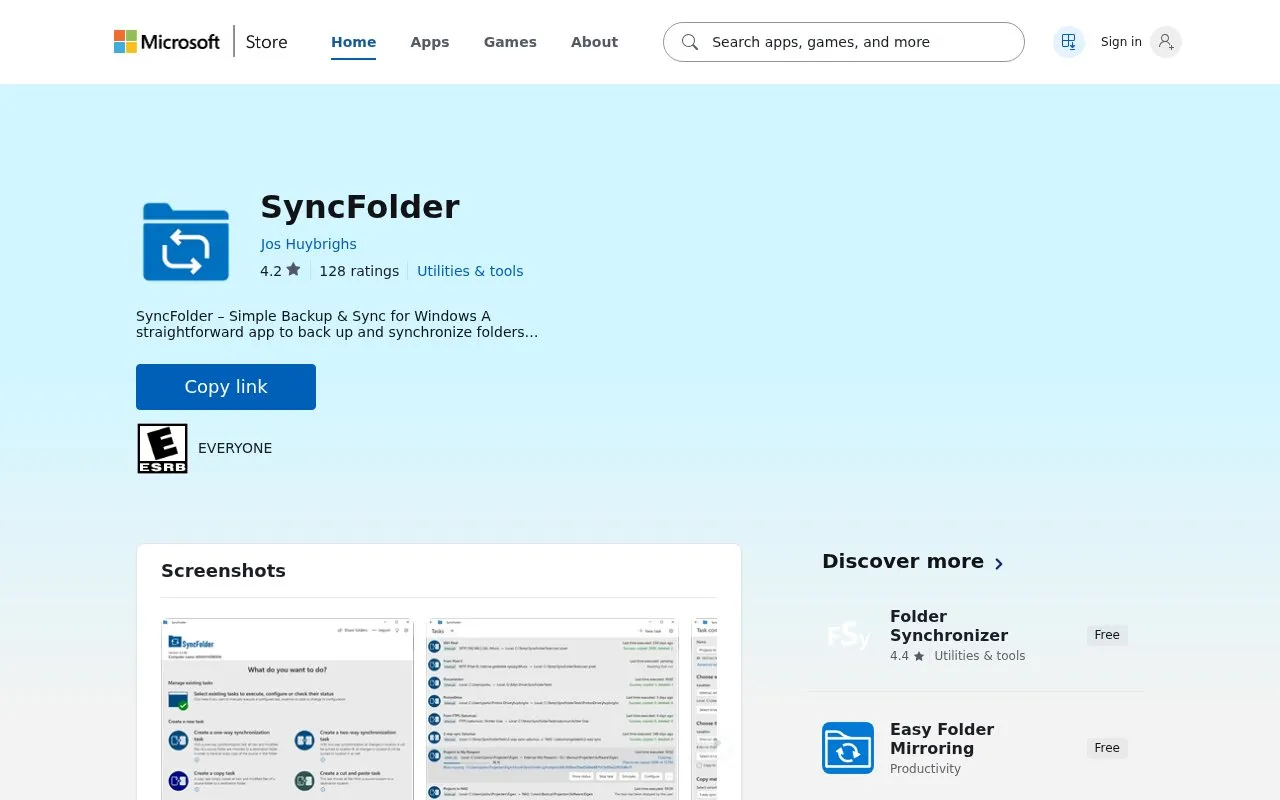
Task: Click the ESRB Everyone rating icon
Action: [x=163, y=448]
